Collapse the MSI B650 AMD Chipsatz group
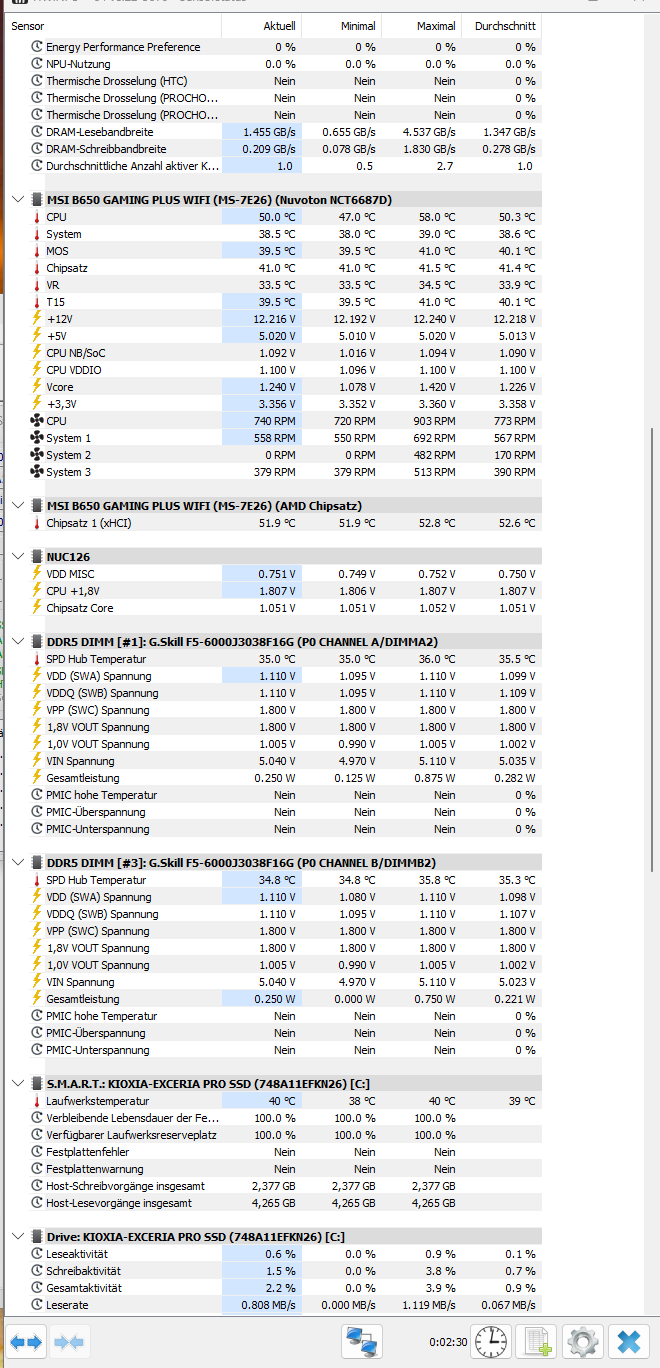Screen dimensions: 660x1368 pos(17,506)
